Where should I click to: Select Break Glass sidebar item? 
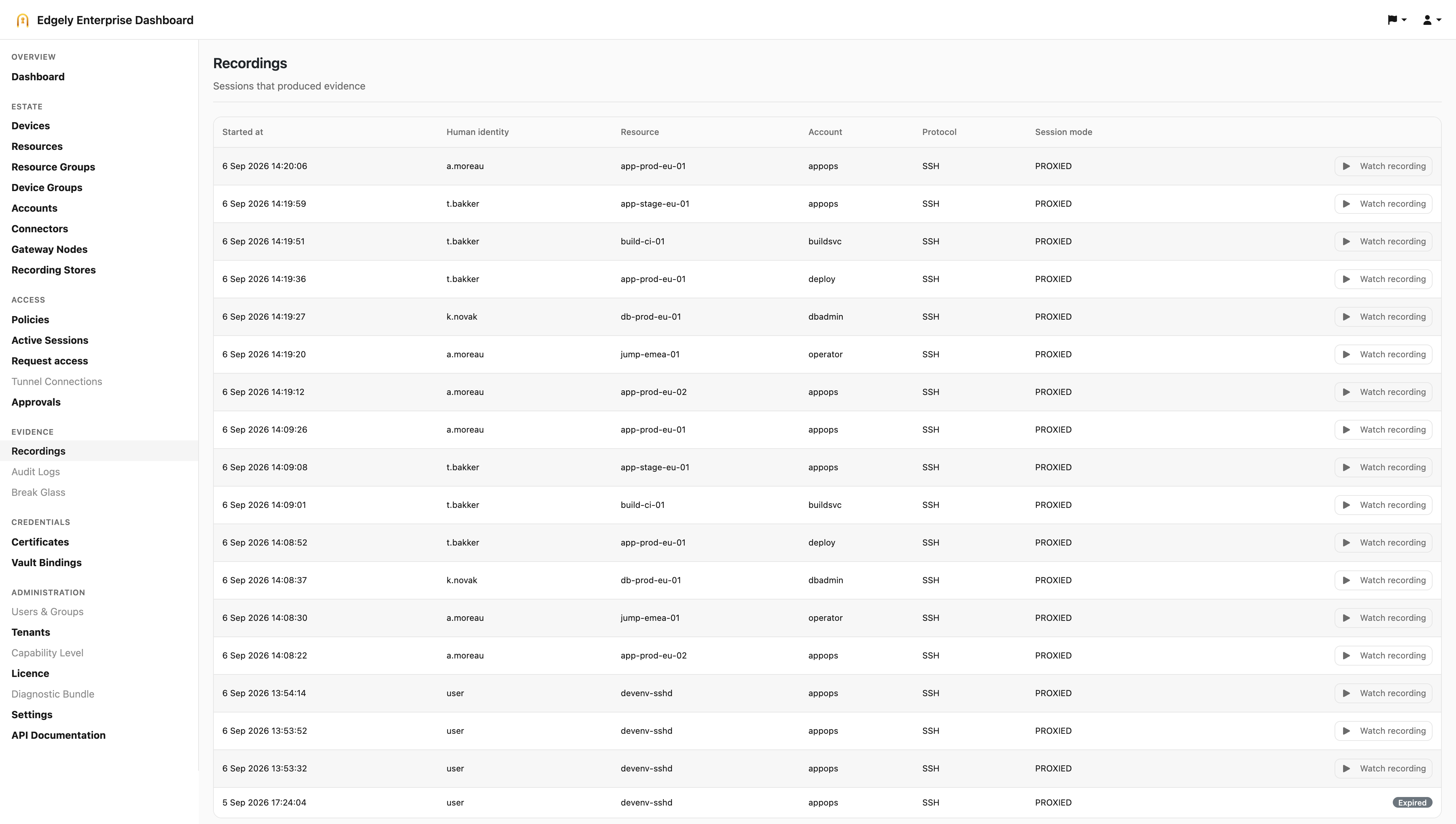(x=38, y=492)
